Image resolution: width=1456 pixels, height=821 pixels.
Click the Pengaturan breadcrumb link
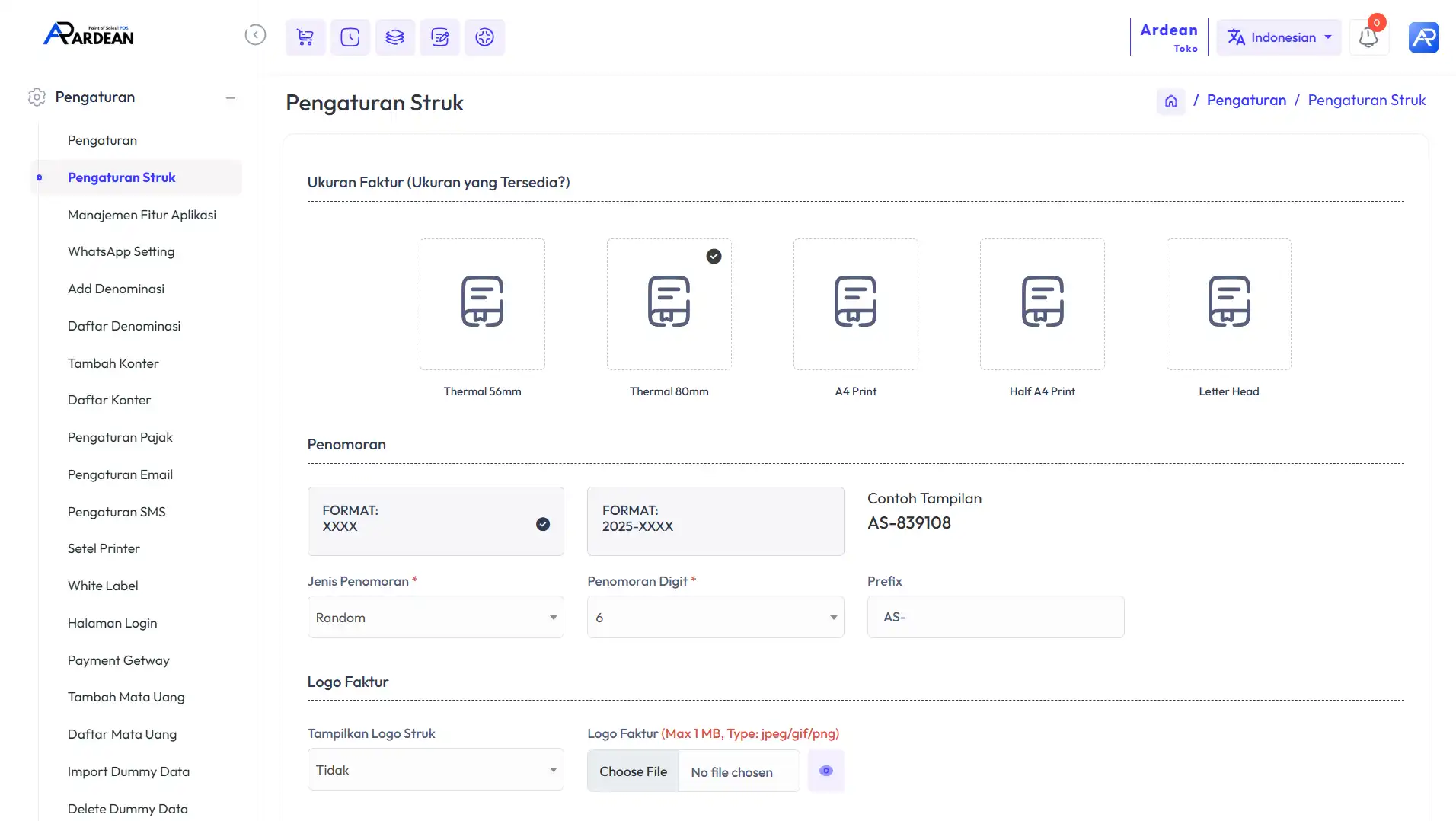coord(1246,101)
